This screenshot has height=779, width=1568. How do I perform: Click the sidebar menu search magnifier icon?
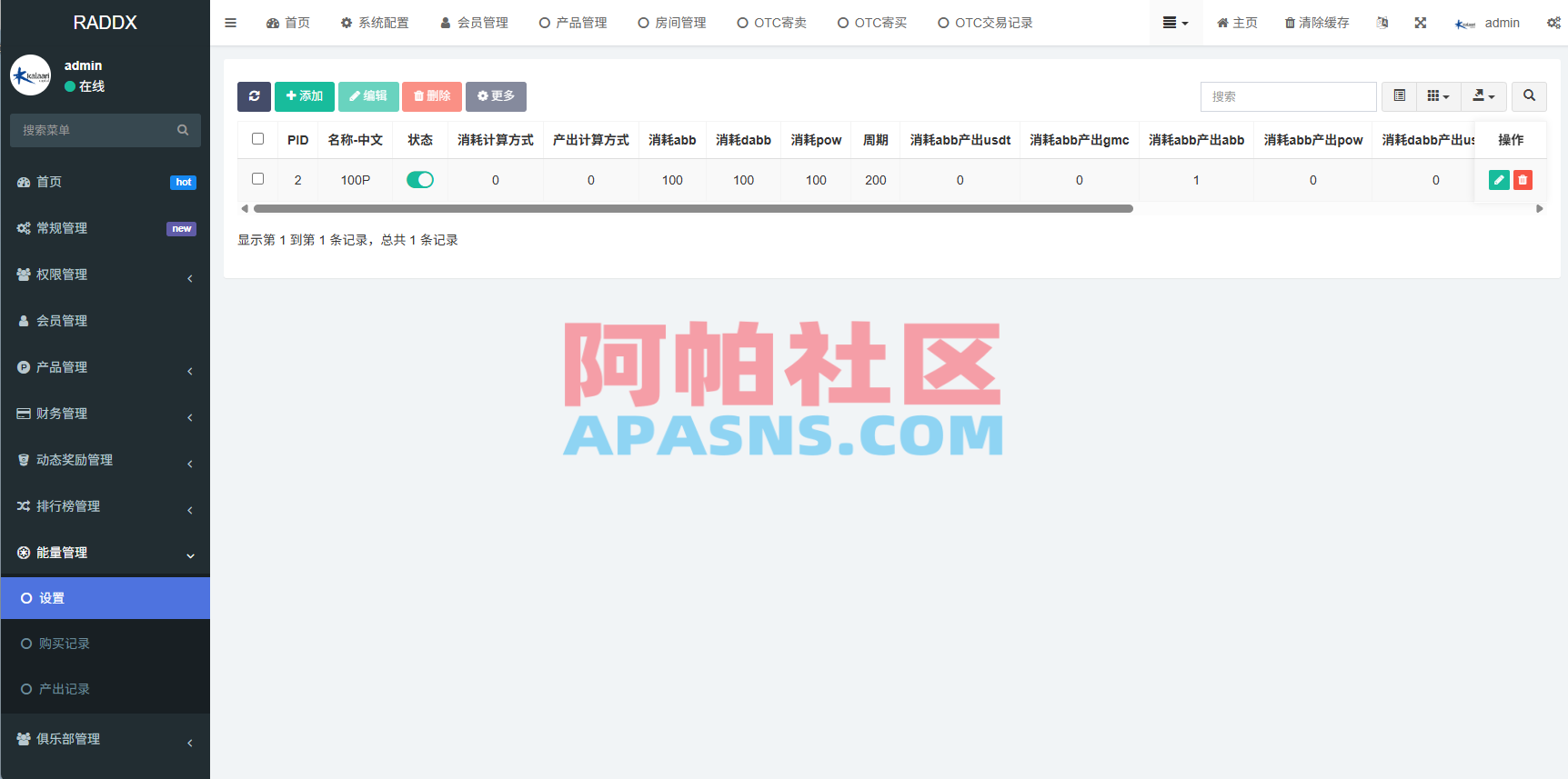point(183,130)
